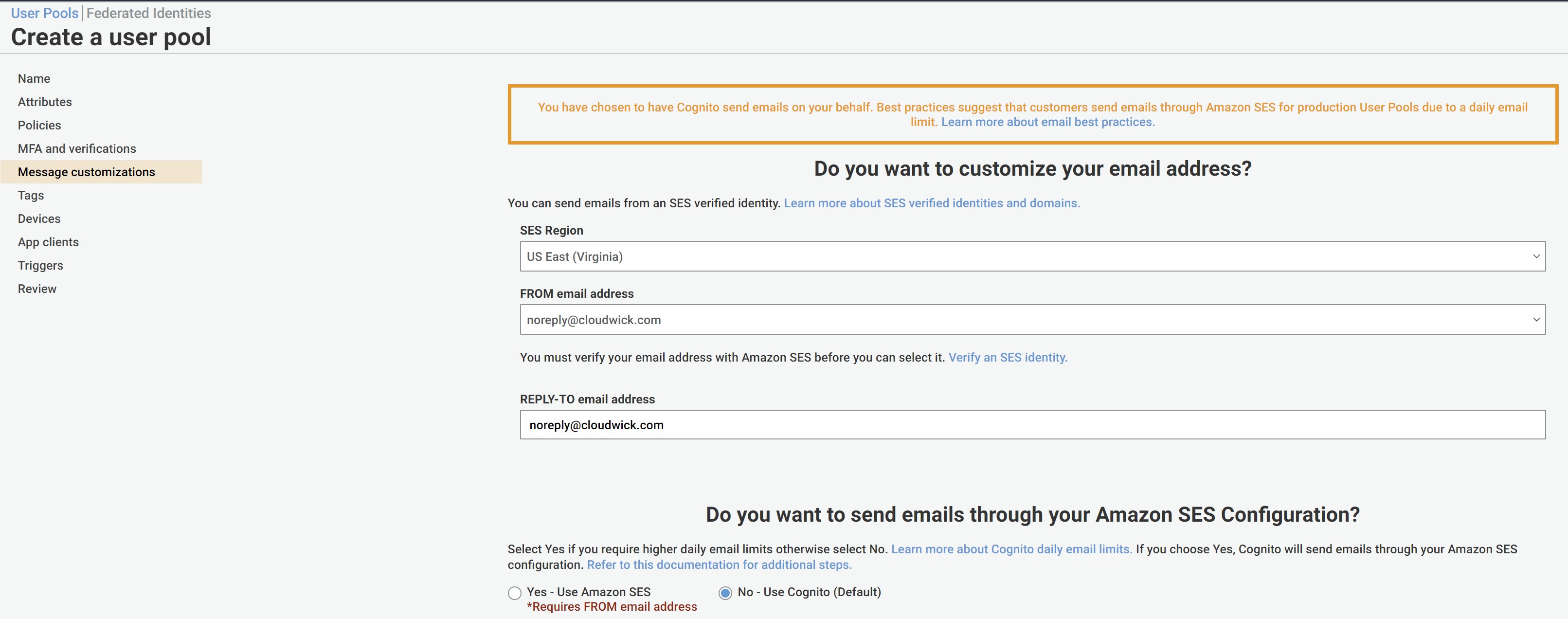
Task: Click the User Pools breadcrumb link
Action: point(44,13)
